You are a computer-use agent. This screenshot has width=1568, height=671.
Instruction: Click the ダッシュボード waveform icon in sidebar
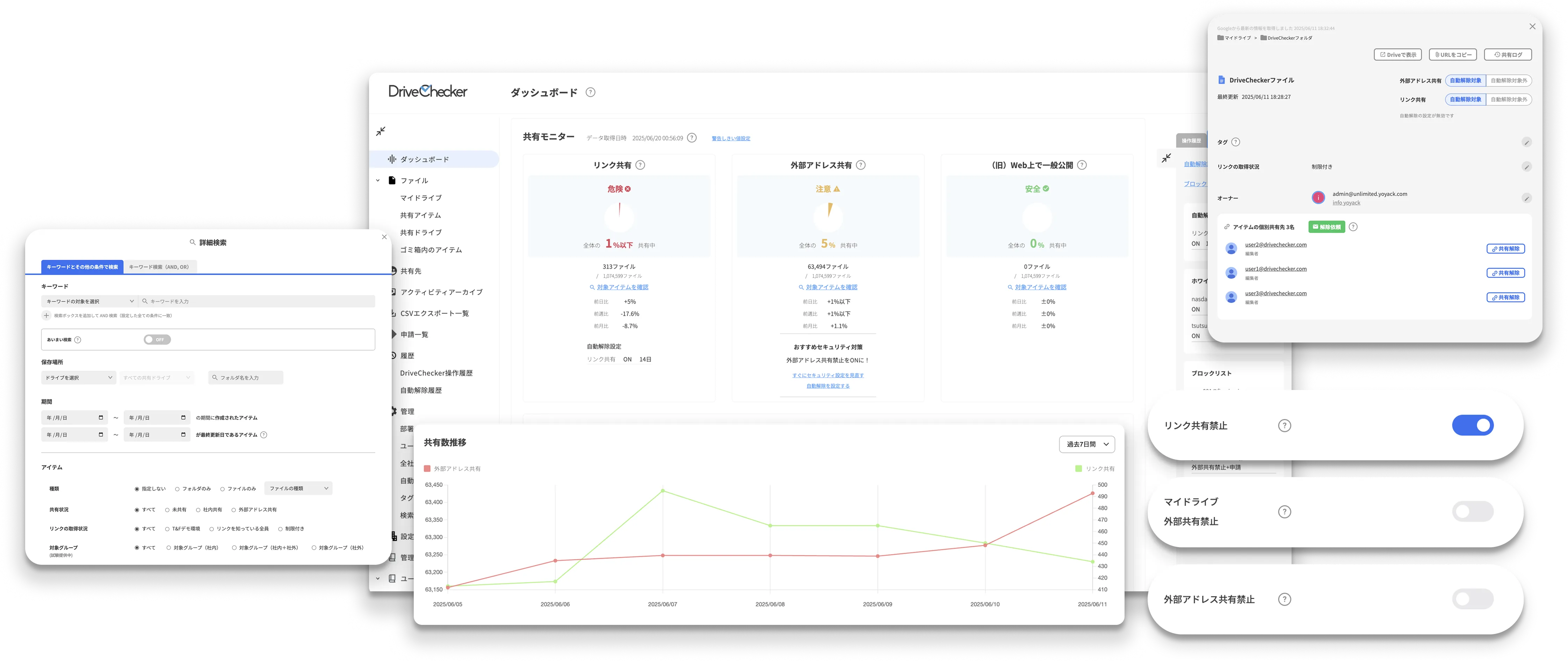[x=392, y=159]
